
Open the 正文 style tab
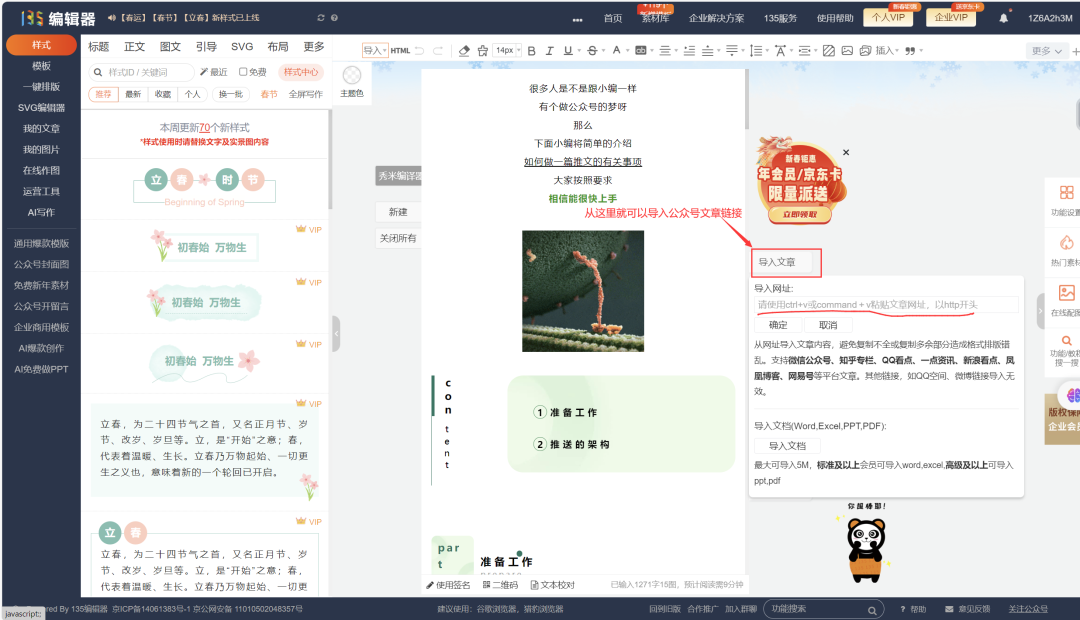(x=134, y=47)
